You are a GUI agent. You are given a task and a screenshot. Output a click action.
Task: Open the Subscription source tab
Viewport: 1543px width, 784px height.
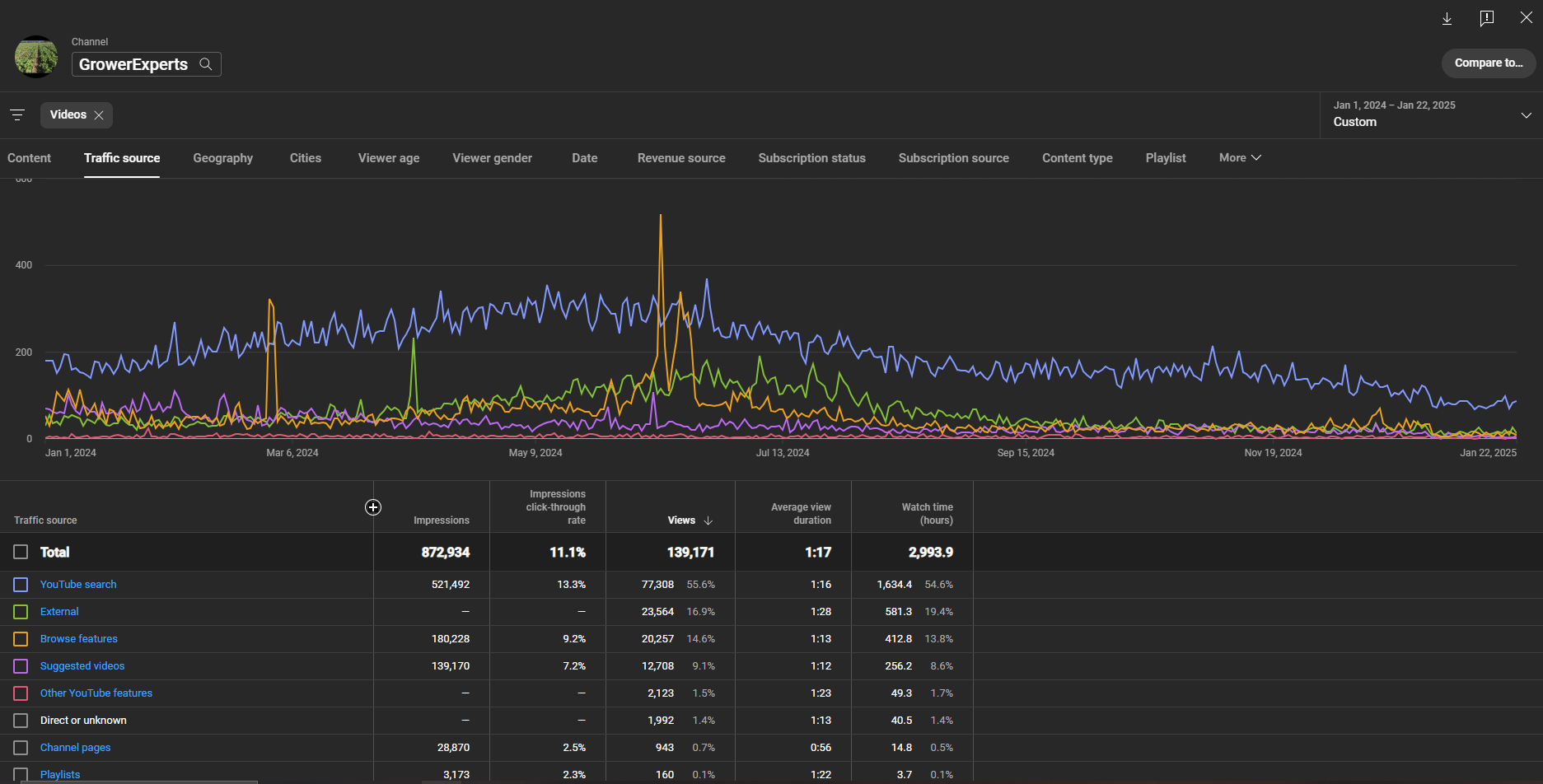[953, 158]
